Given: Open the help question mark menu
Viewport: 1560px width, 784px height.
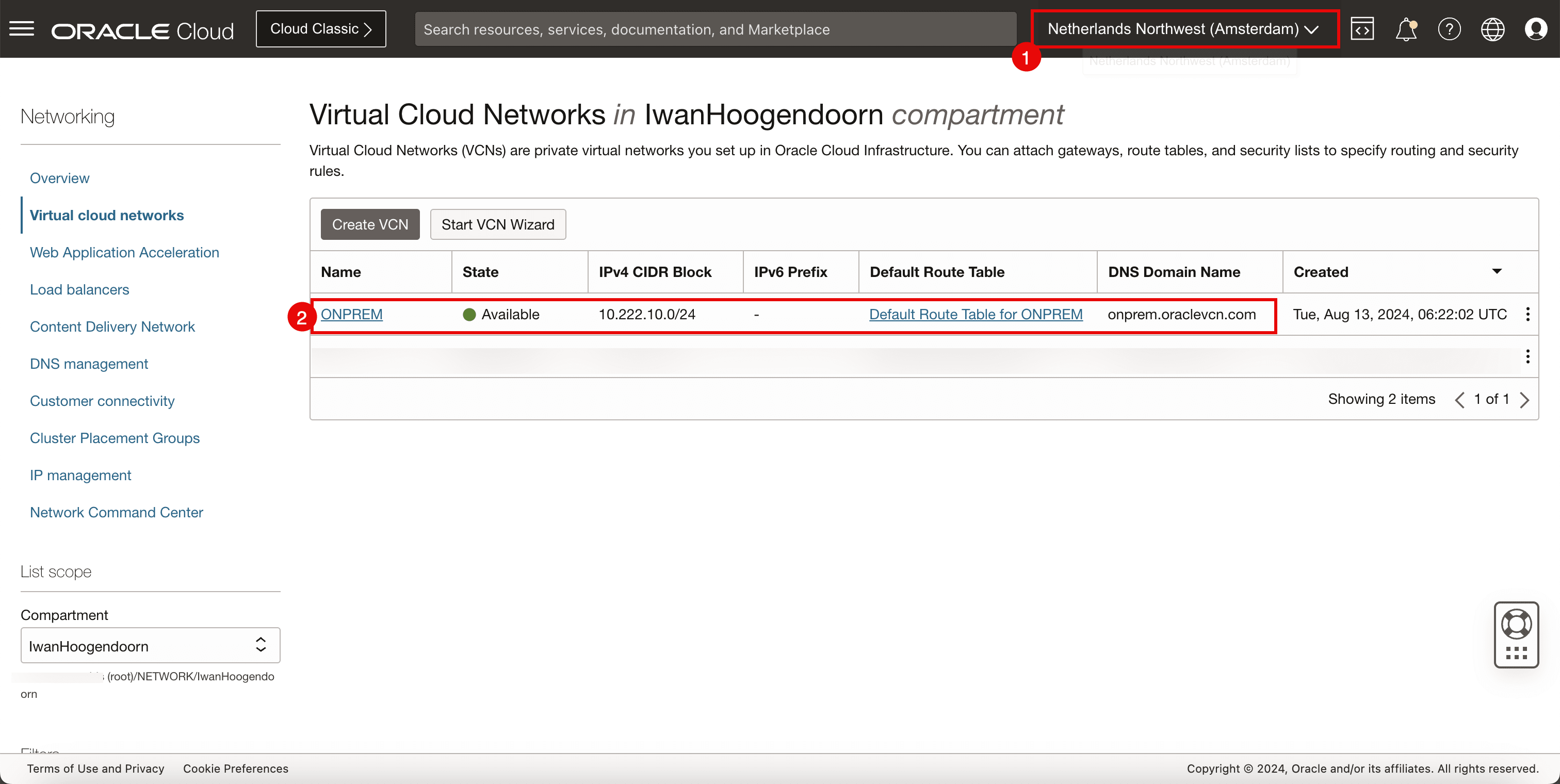Looking at the screenshot, I should coord(1449,29).
